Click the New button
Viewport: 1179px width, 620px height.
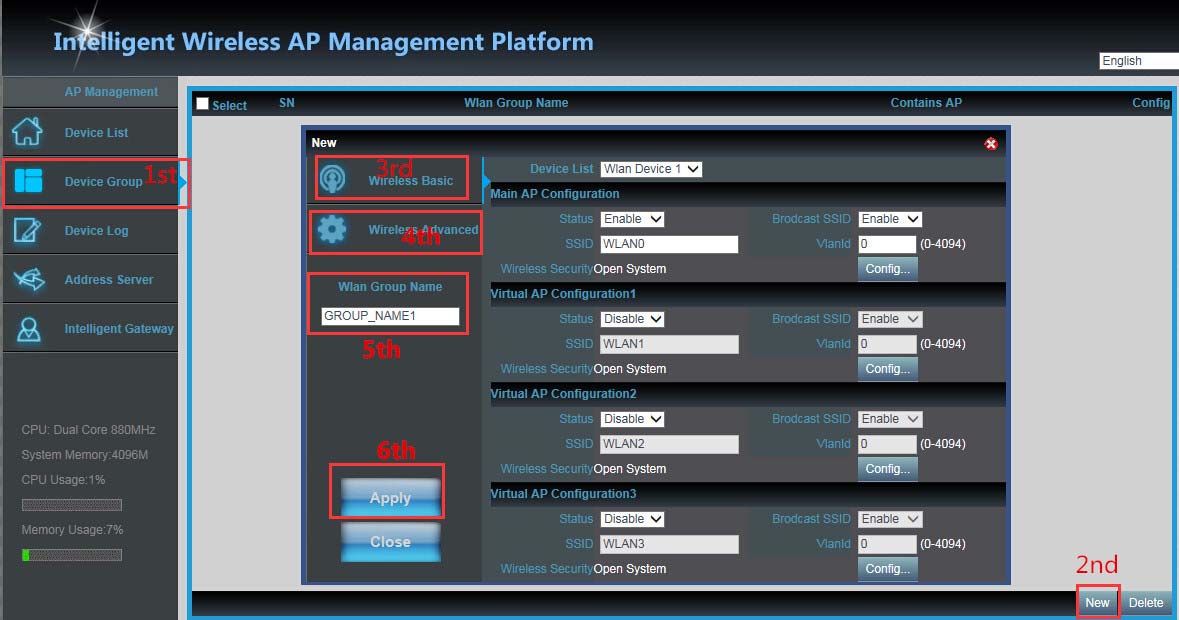click(1097, 602)
